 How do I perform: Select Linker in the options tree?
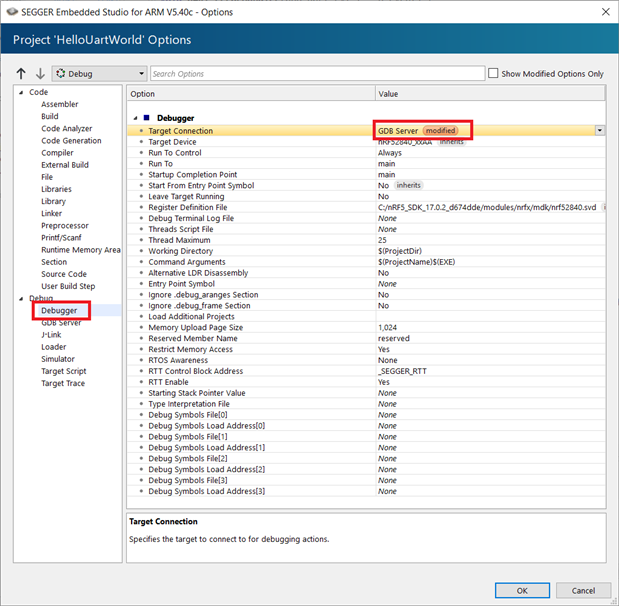tap(52, 213)
